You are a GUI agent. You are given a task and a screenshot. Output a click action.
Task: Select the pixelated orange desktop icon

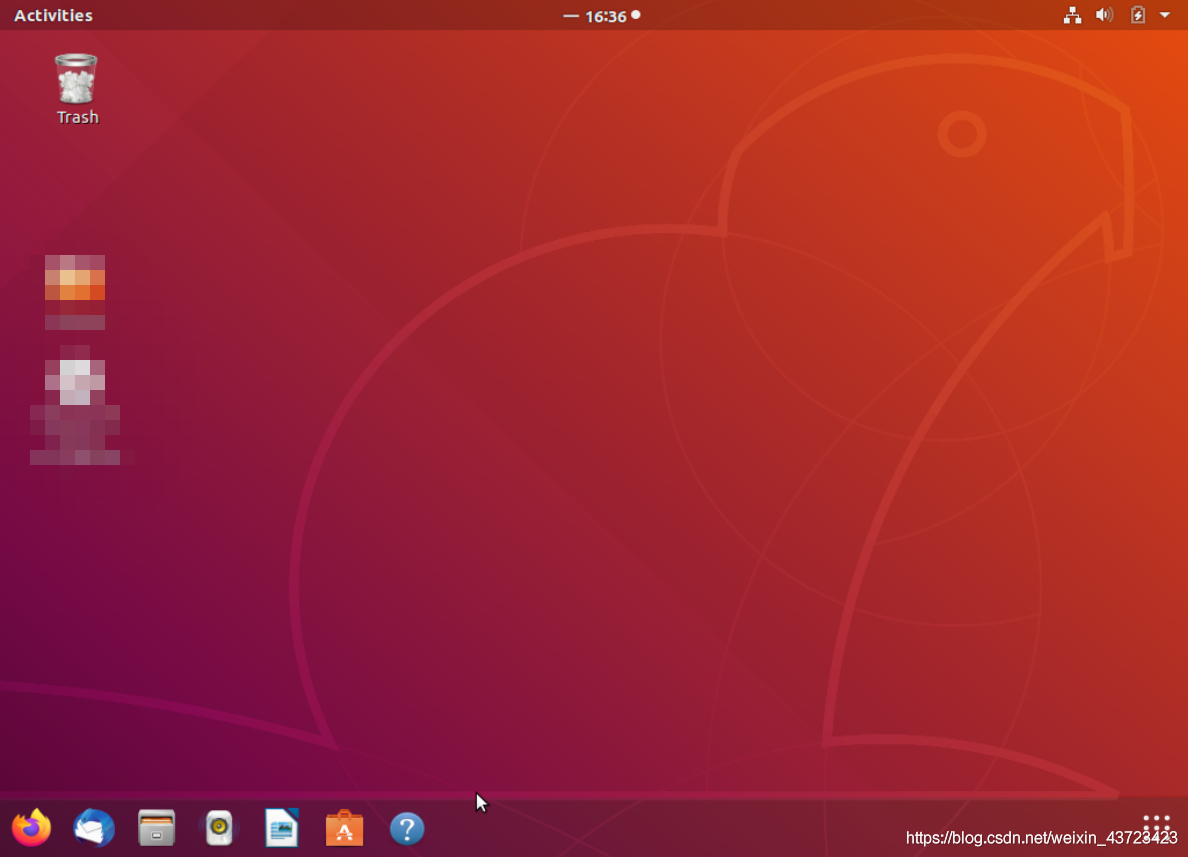[x=74, y=292]
